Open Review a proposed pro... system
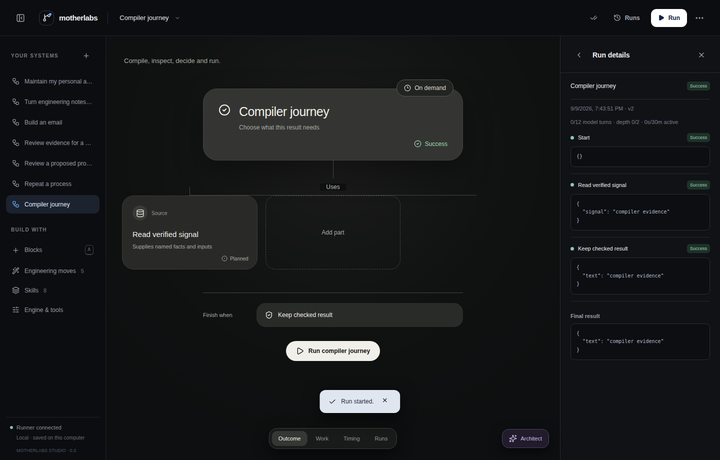This screenshot has width=720, height=460. (x=53, y=163)
